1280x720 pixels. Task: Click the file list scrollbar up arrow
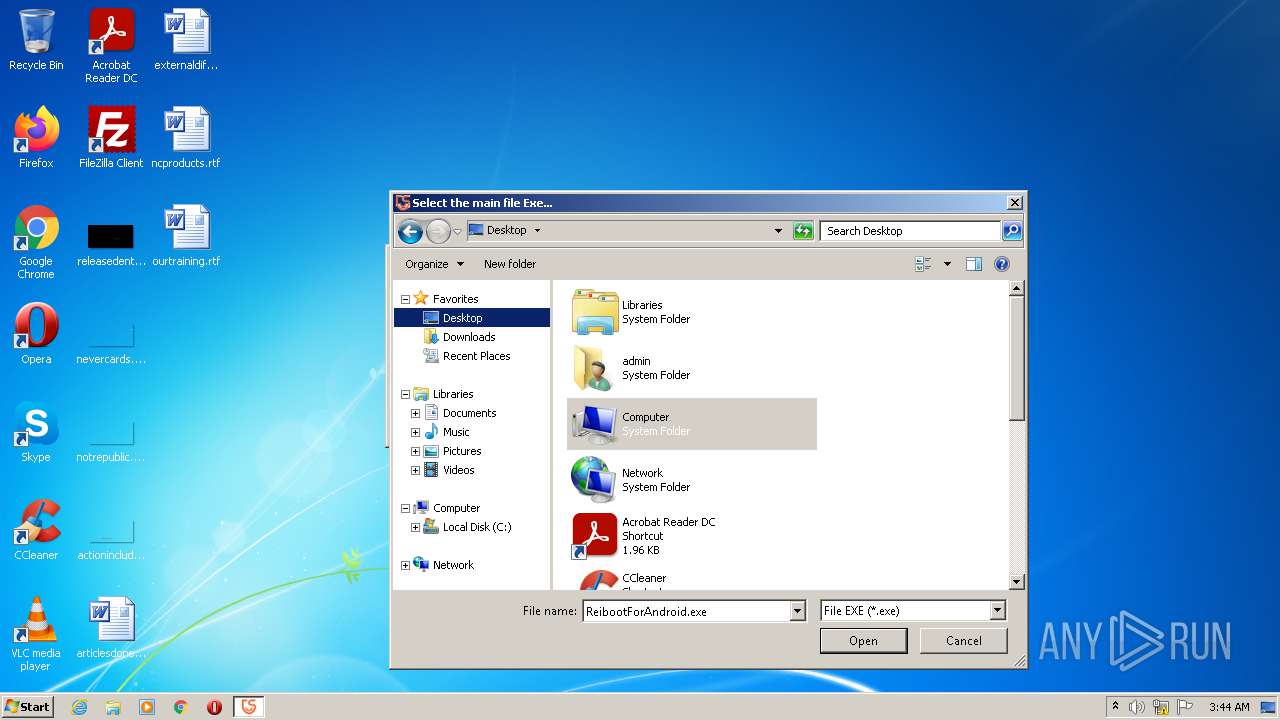click(x=1016, y=289)
